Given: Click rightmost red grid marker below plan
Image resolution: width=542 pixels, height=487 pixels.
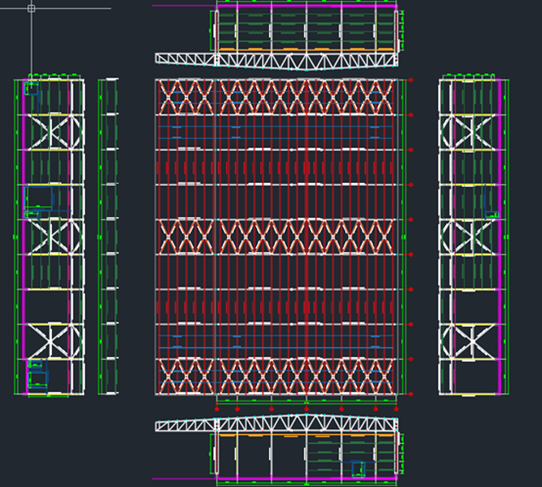Looking at the screenshot, I should tap(396, 409).
